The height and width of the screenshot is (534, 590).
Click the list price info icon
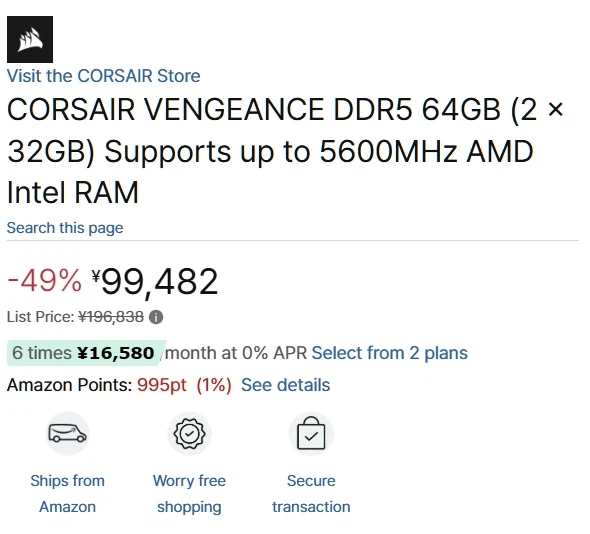pos(156,317)
